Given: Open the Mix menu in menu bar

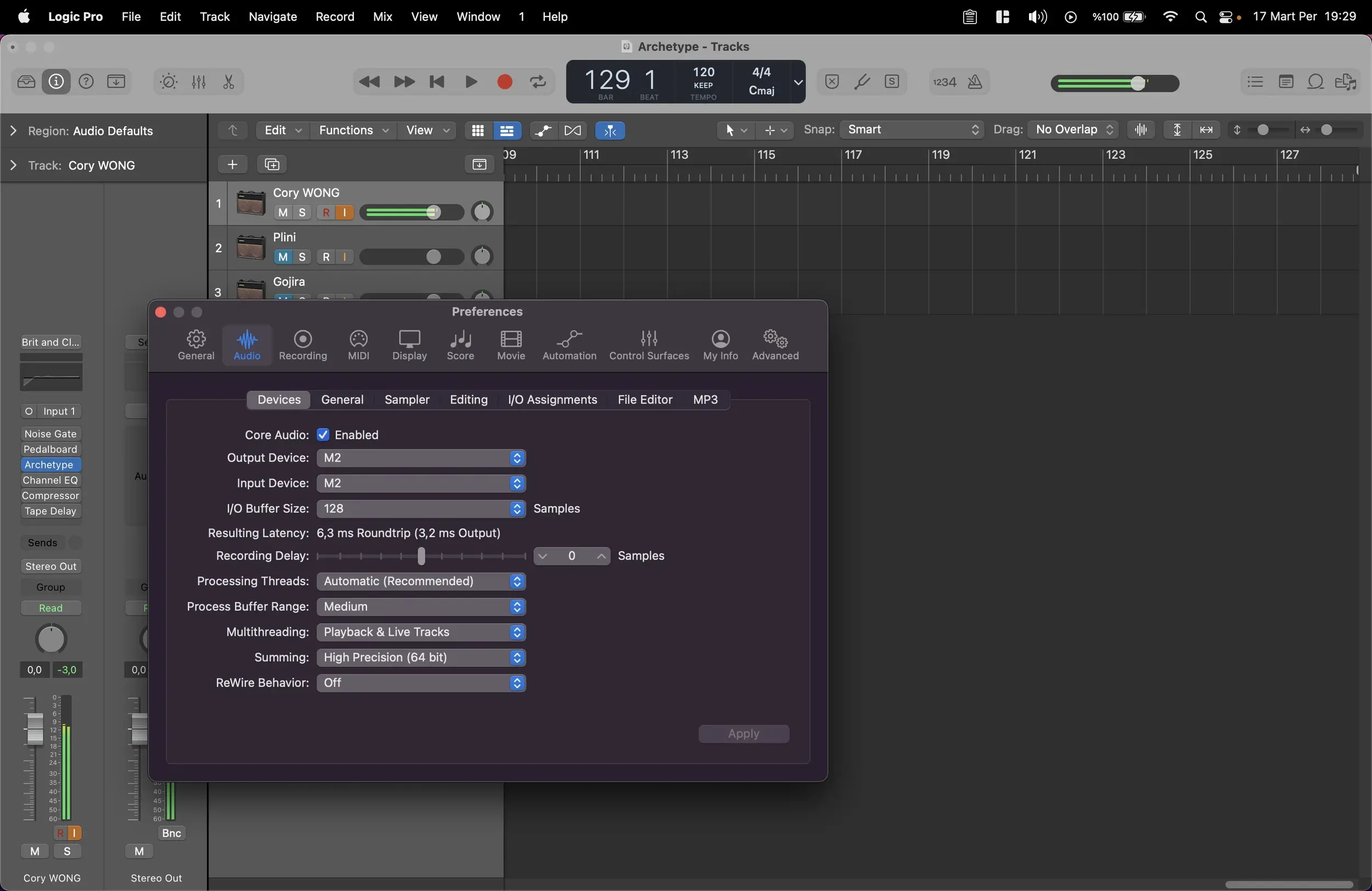Looking at the screenshot, I should coord(382,16).
